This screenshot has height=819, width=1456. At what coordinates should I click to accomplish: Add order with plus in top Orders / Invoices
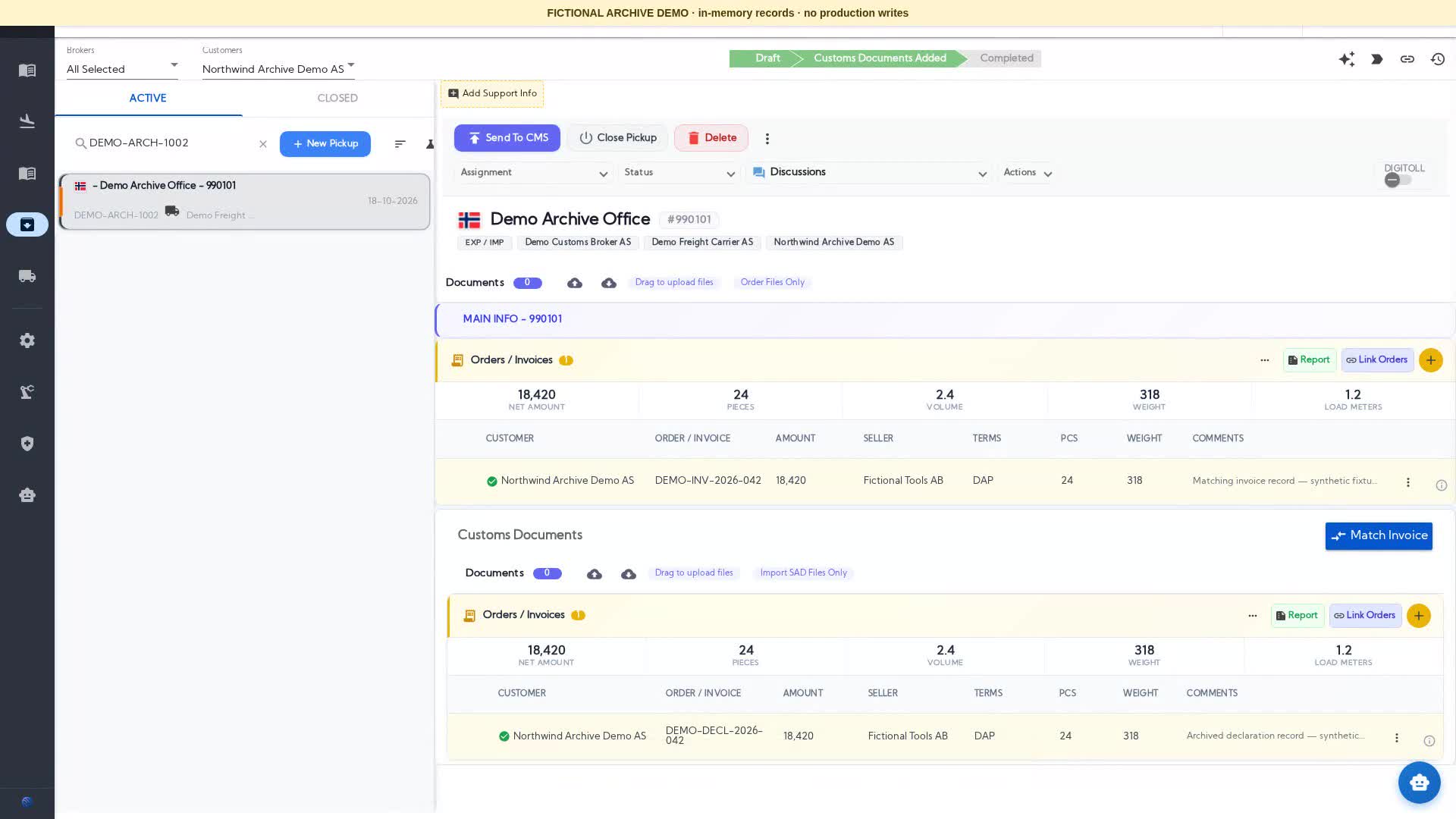pos(1431,360)
